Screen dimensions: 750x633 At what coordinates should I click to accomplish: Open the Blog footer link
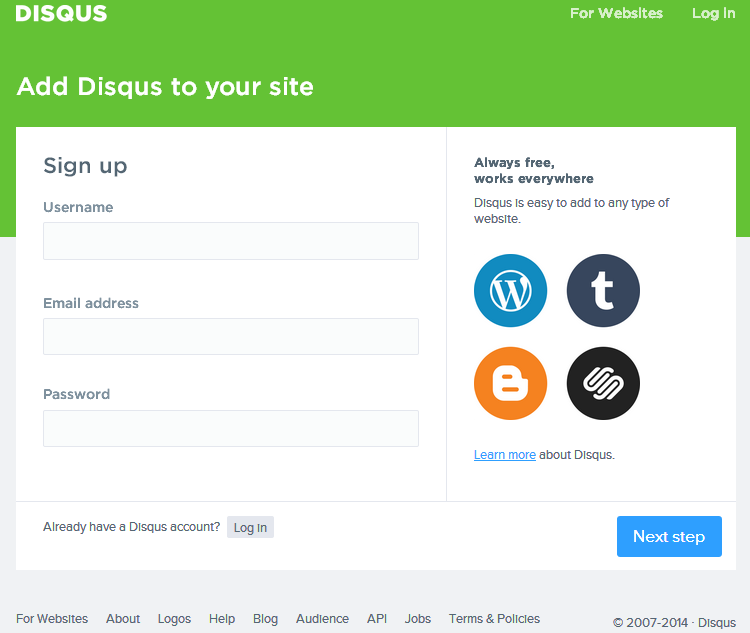(265, 619)
